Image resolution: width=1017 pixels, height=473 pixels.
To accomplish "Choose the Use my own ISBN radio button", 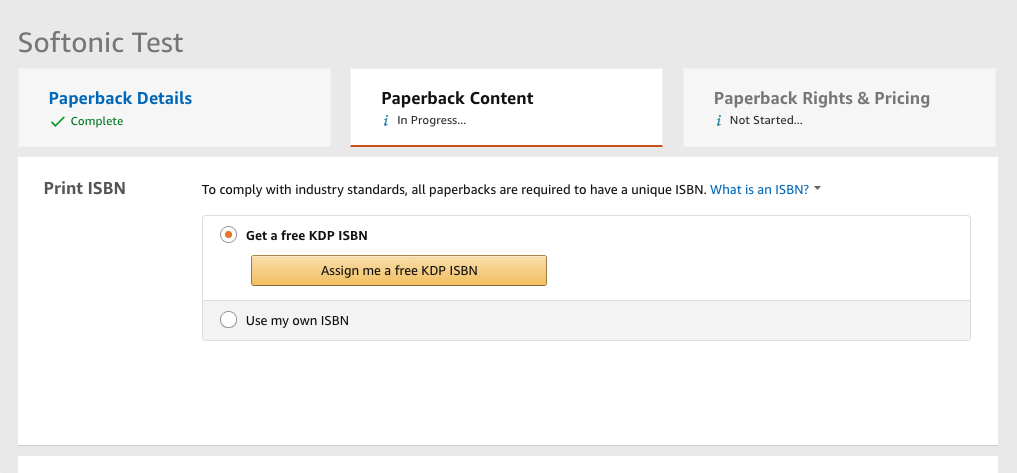I will click(x=228, y=320).
